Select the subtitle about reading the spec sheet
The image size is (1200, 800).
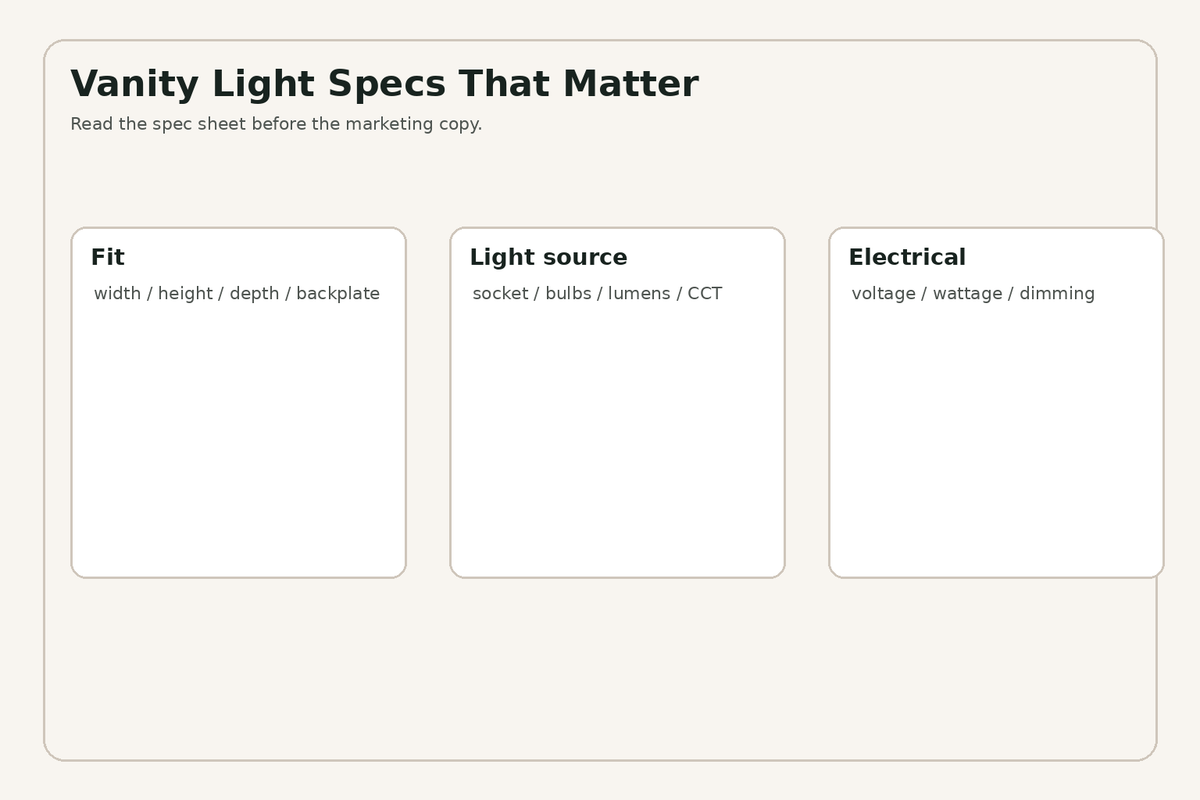coord(276,124)
